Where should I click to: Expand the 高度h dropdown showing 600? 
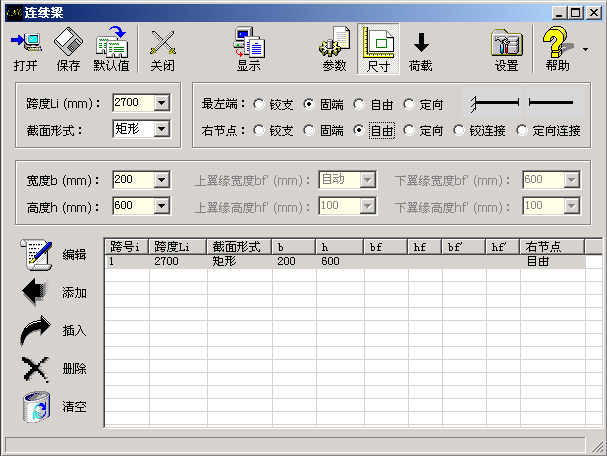pos(162,206)
